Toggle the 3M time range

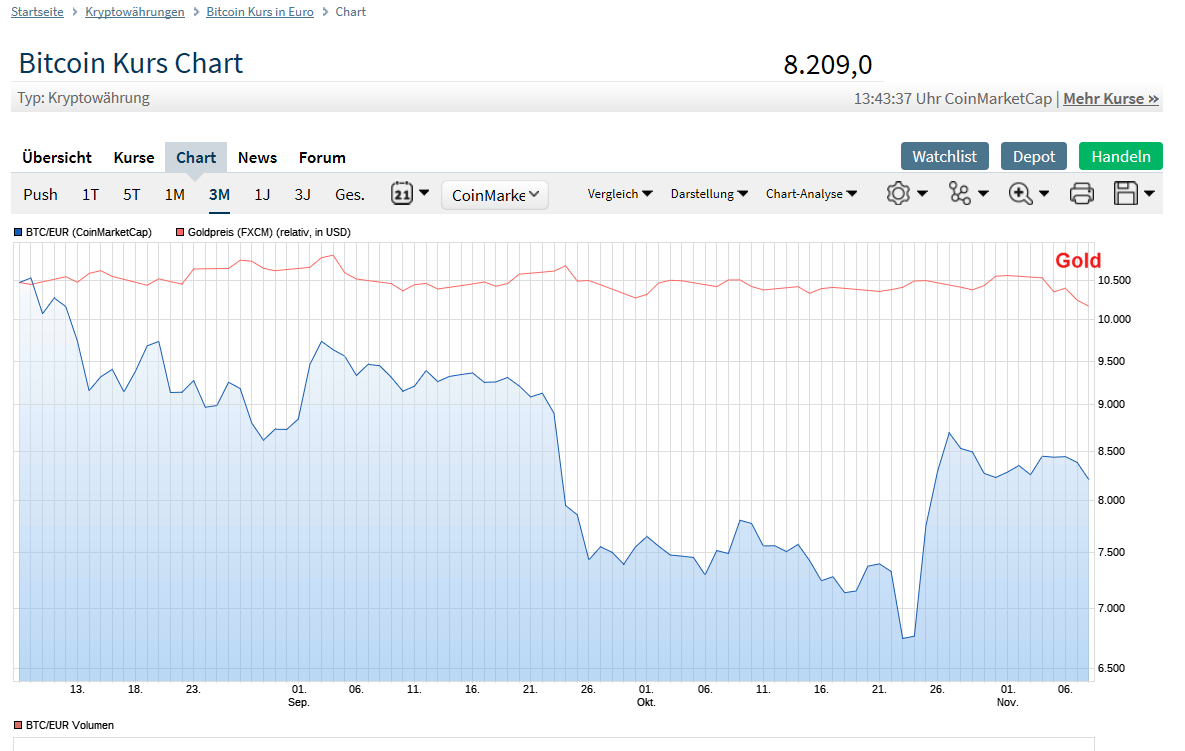(219, 195)
